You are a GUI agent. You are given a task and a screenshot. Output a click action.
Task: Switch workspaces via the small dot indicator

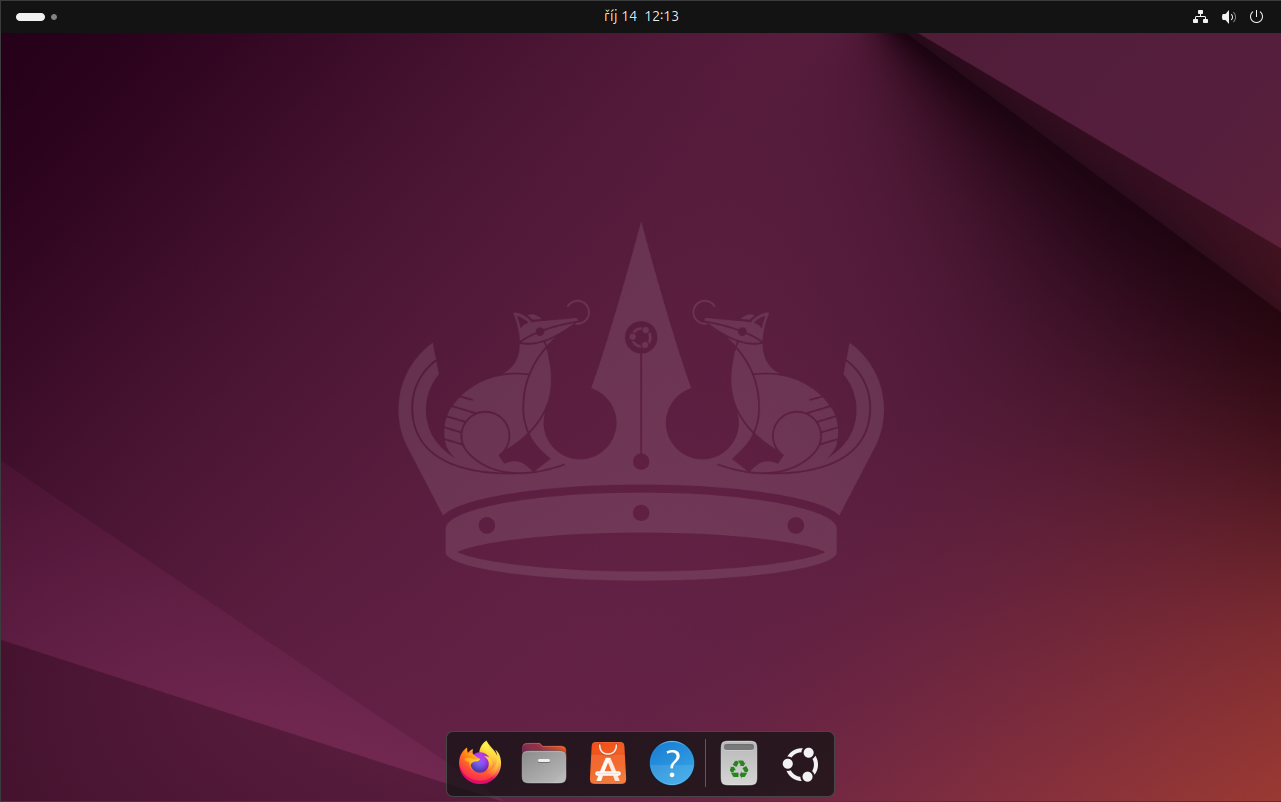[54, 17]
